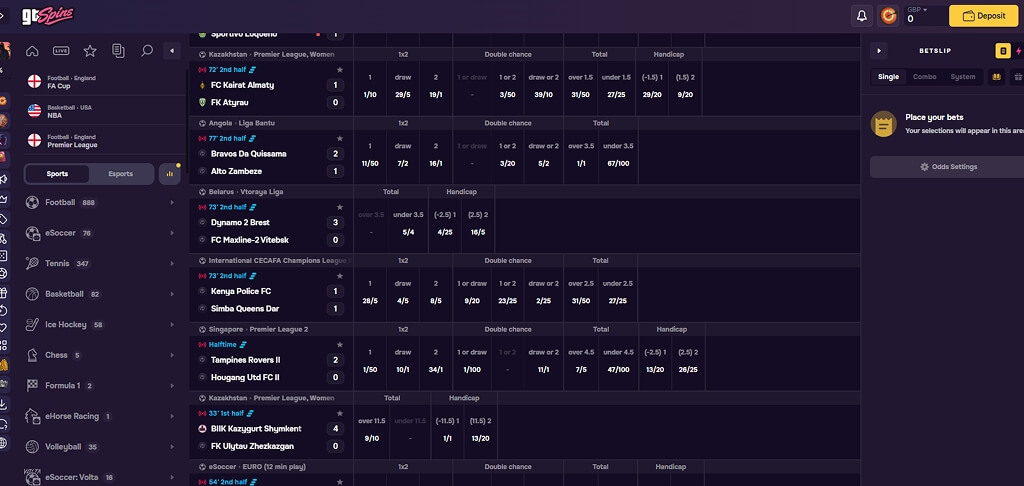Click the Volleyball icon
Screen dimensions: 1024x486
[32, 447]
